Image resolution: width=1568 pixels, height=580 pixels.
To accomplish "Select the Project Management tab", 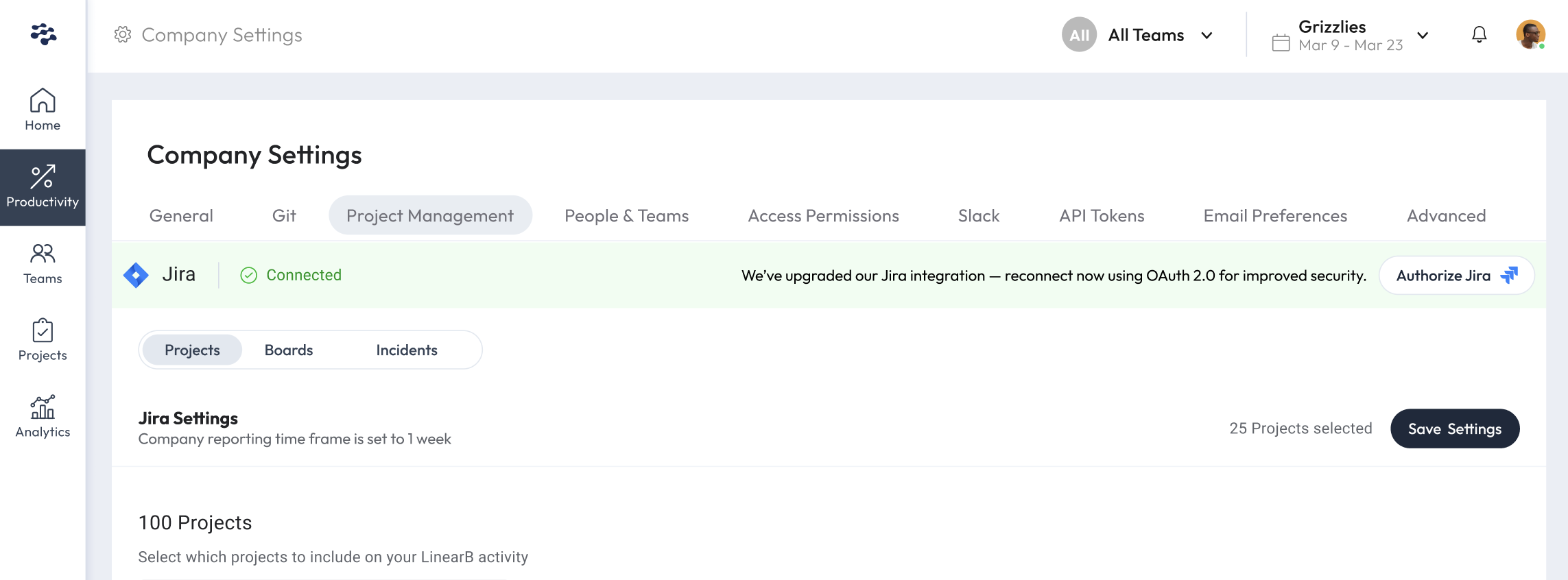I will click(x=430, y=216).
